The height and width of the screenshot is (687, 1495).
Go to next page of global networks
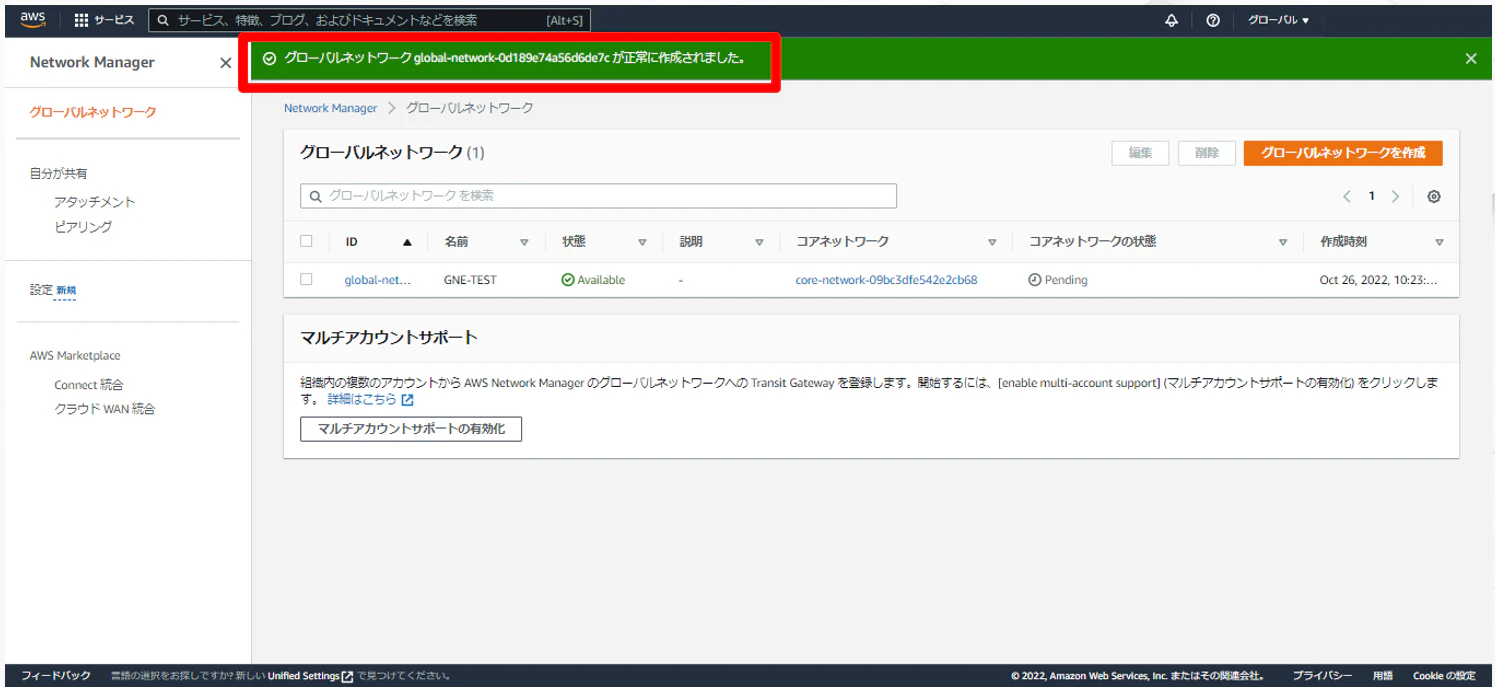click(1395, 196)
